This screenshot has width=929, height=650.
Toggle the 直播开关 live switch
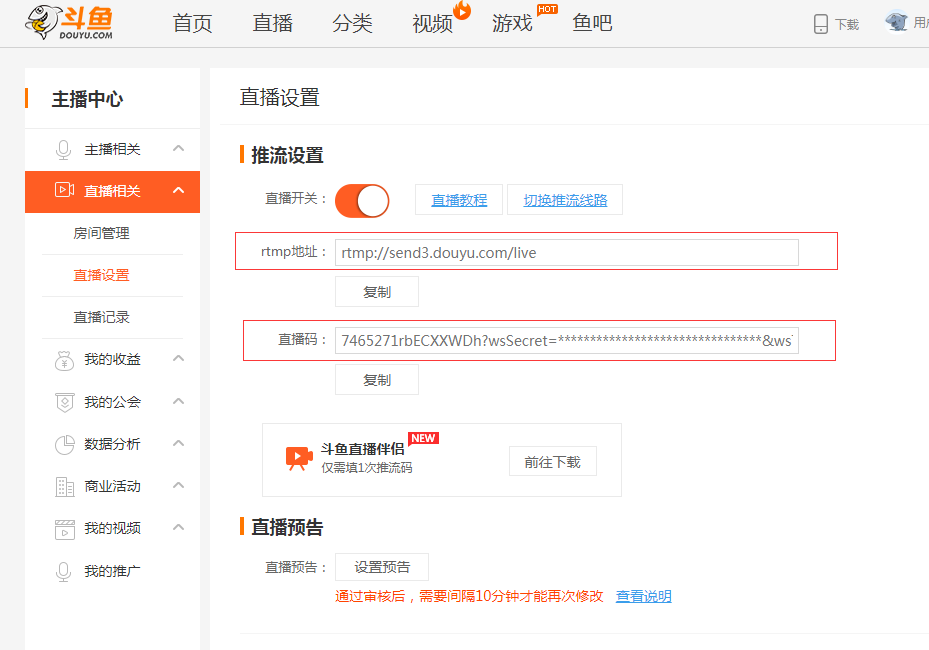[361, 201]
